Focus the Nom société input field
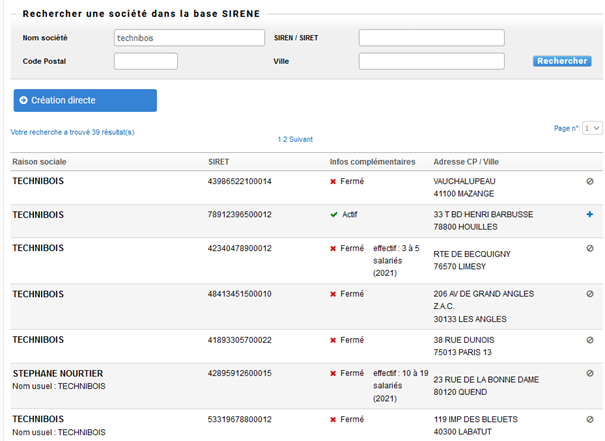Image resolution: width=605 pixels, height=441 pixels. pyautogui.click(x=189, y=38)
